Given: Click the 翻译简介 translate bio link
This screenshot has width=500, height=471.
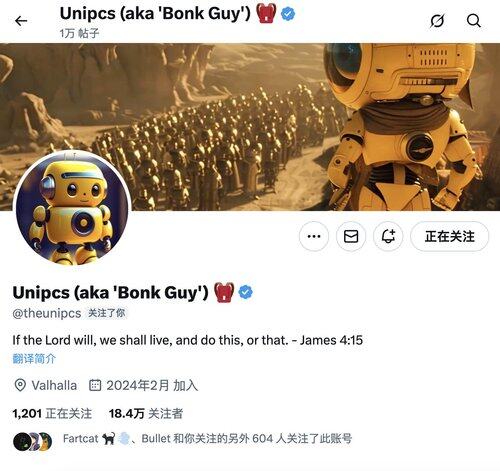Looking at the screenshot, I should [34, 359].
